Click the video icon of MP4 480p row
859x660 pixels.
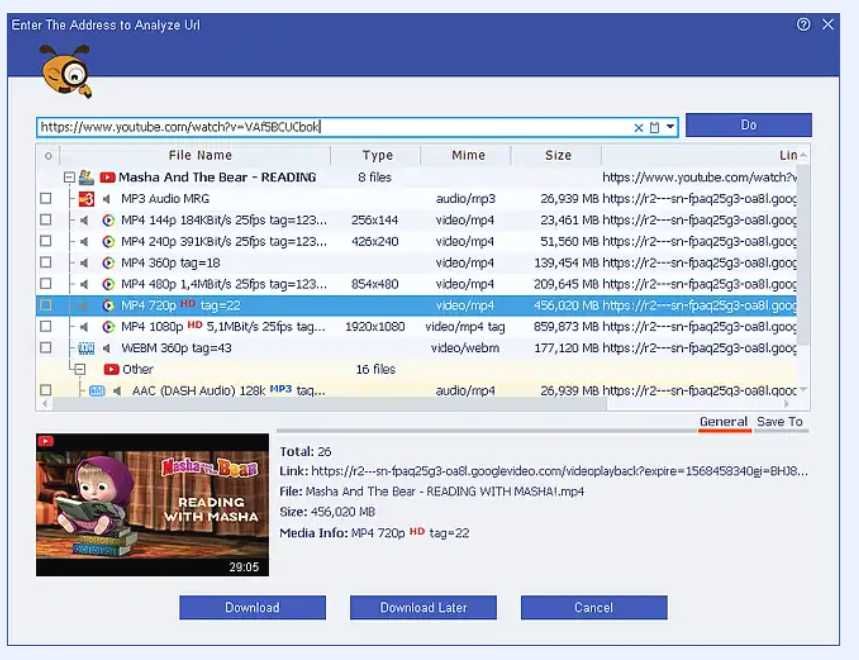click(108, 284)
